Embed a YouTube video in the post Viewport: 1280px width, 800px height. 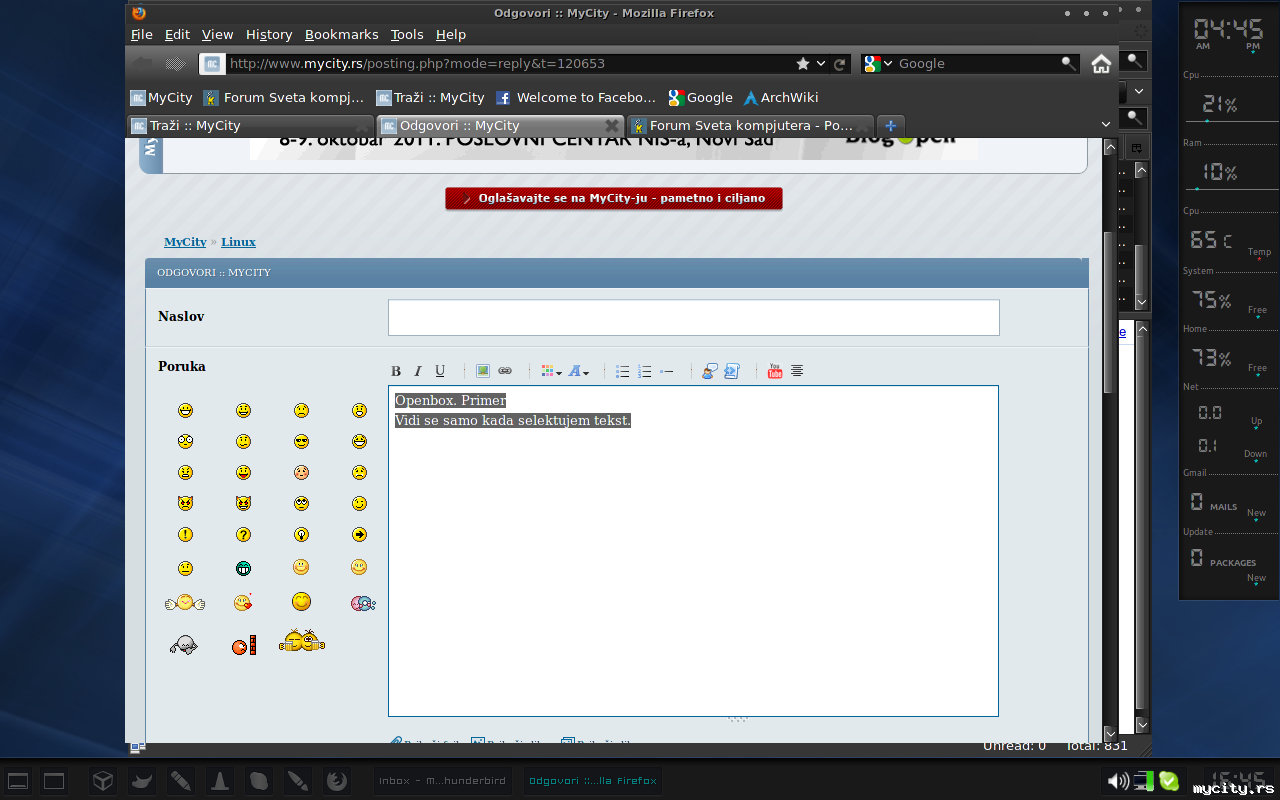click(775, 371)
